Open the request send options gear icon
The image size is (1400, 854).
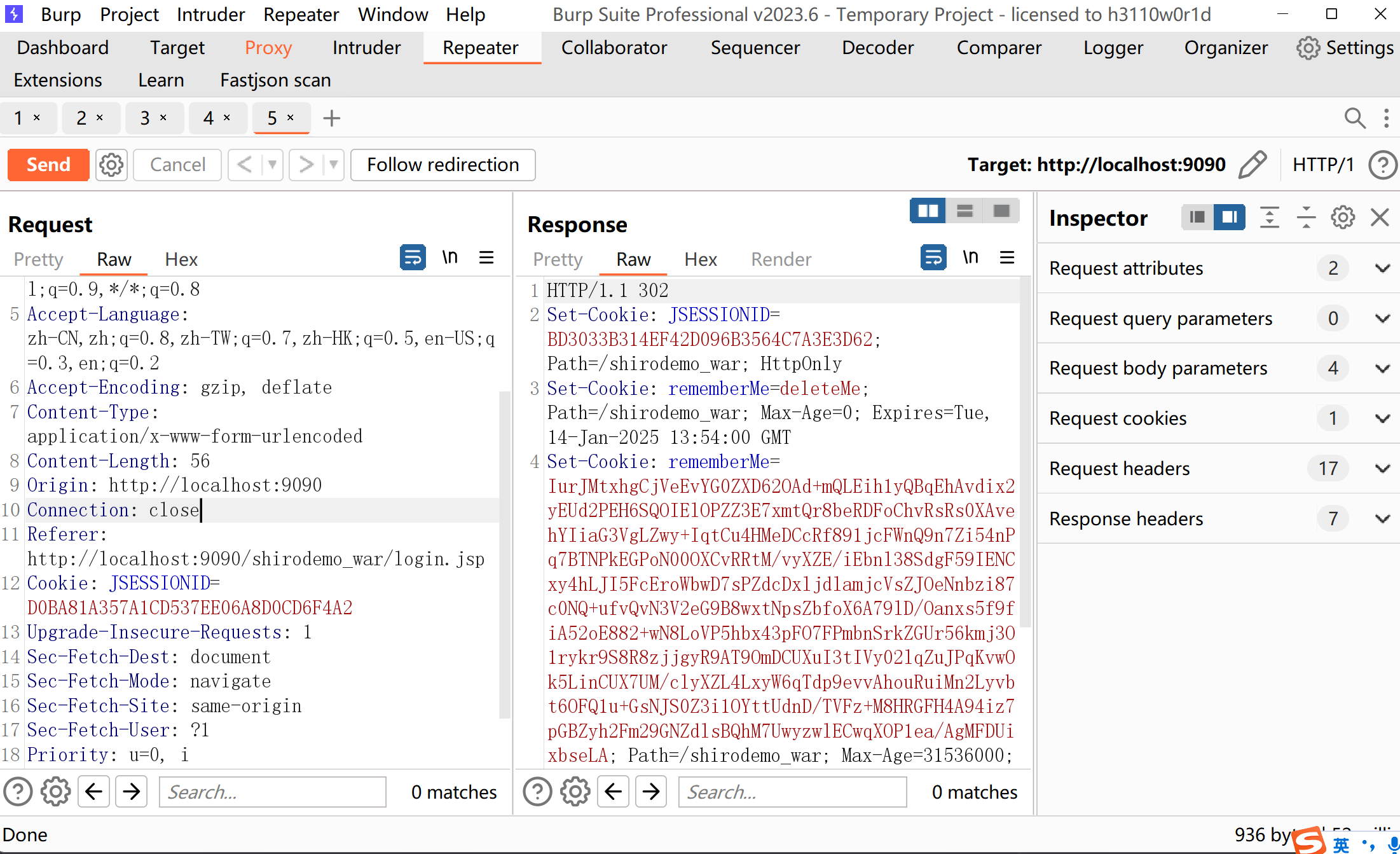[x=111, y=165]
